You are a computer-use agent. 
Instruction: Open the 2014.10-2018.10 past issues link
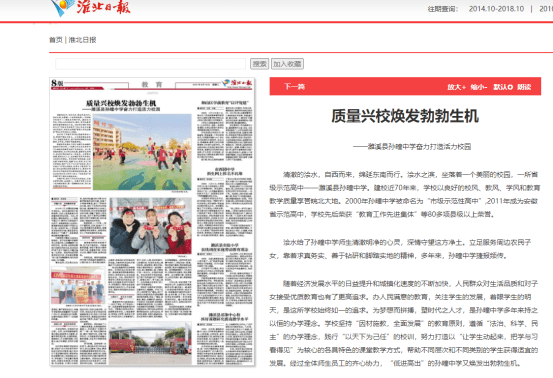(x=496, y=9)
